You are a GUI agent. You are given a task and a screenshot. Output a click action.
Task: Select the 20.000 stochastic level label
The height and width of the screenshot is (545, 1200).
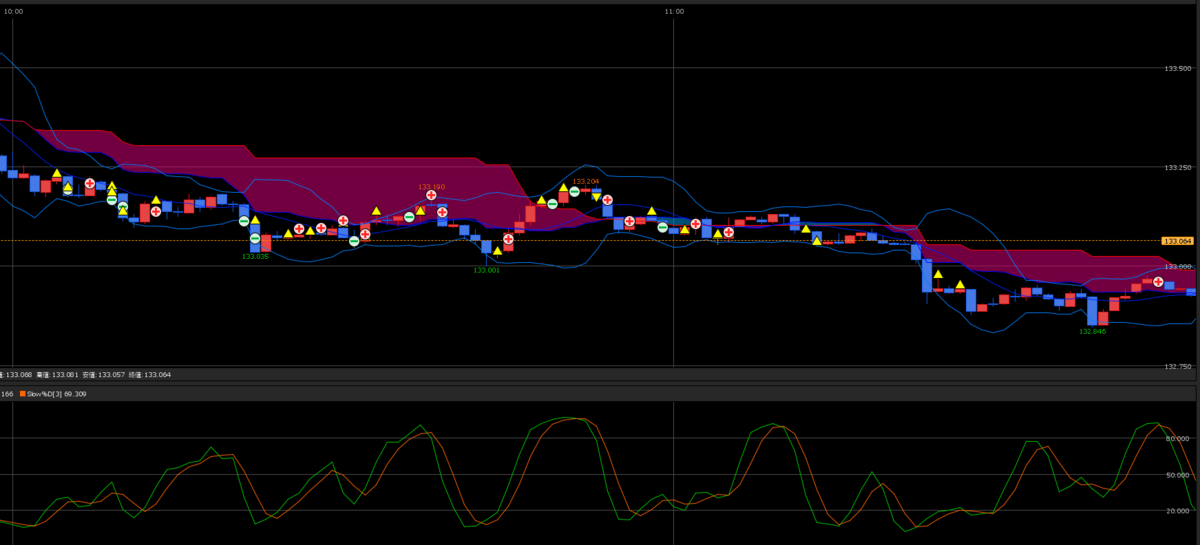click(x=1179, y=510)
